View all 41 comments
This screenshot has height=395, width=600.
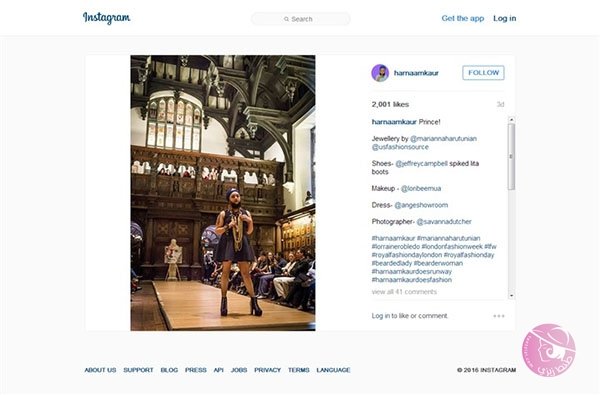click(404, 292)
